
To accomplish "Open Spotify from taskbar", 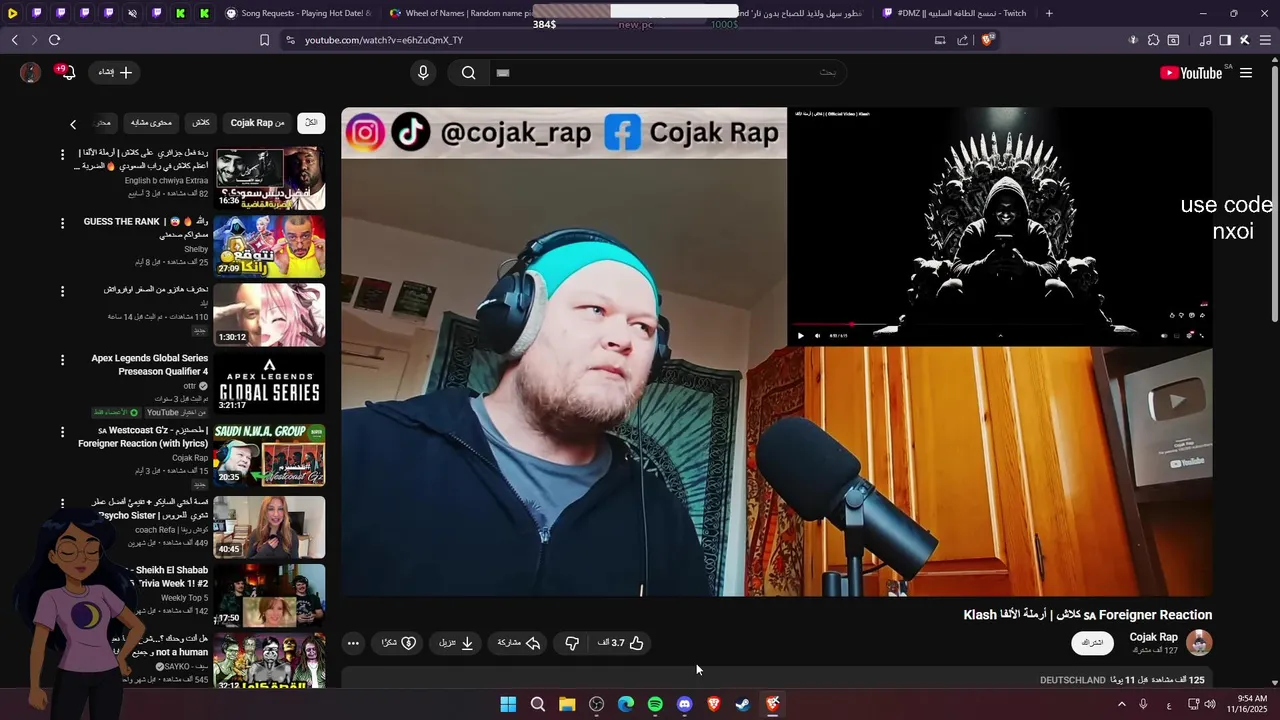I will pos(655,704).
